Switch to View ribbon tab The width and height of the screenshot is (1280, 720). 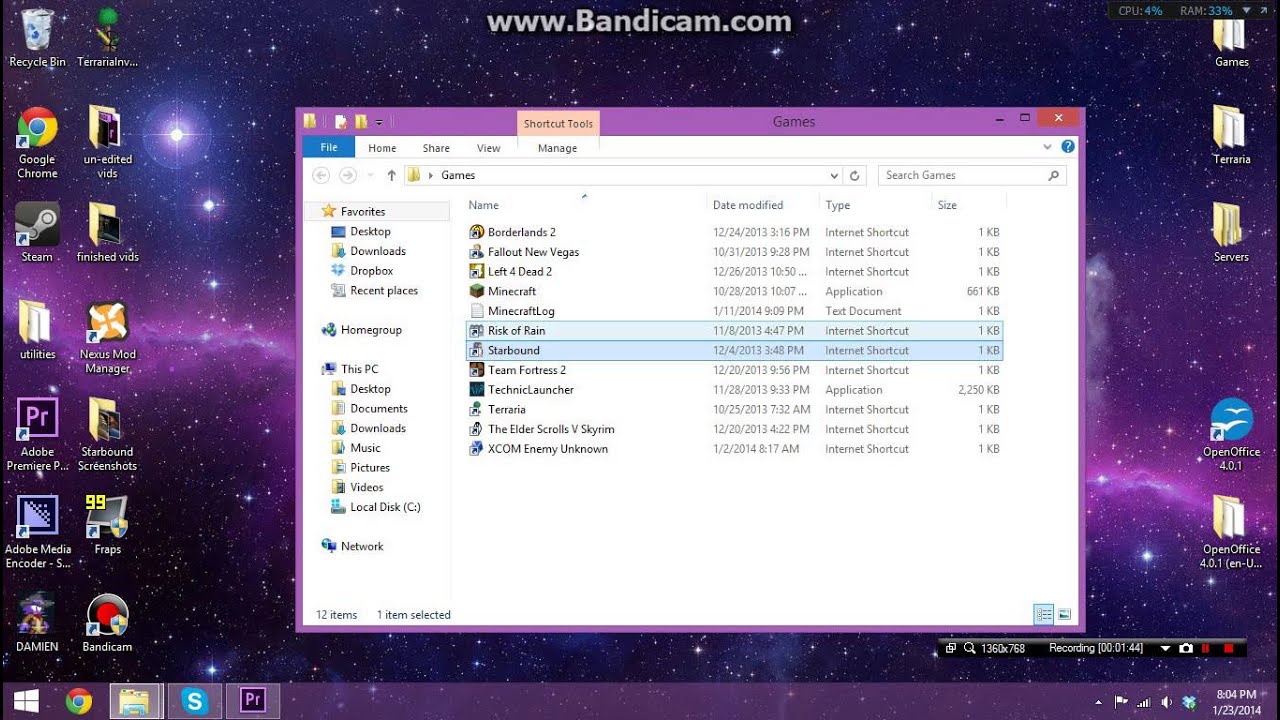[488, 148]
